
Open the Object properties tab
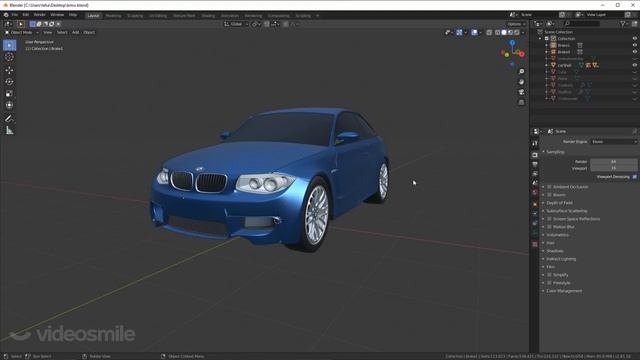(x=535, y=204)
